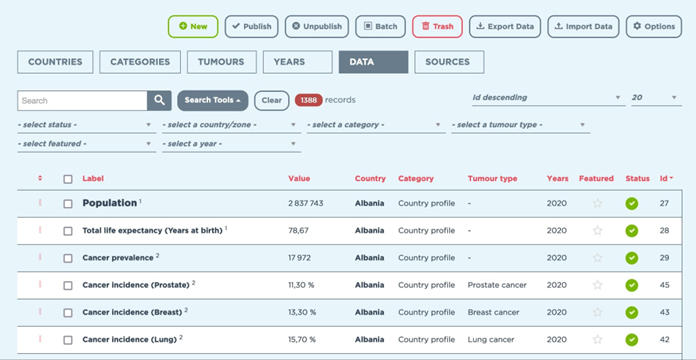Viewport: 696px width, 360px height.
Task: Click drag handle of Population row
Action: tap(40, 202)
